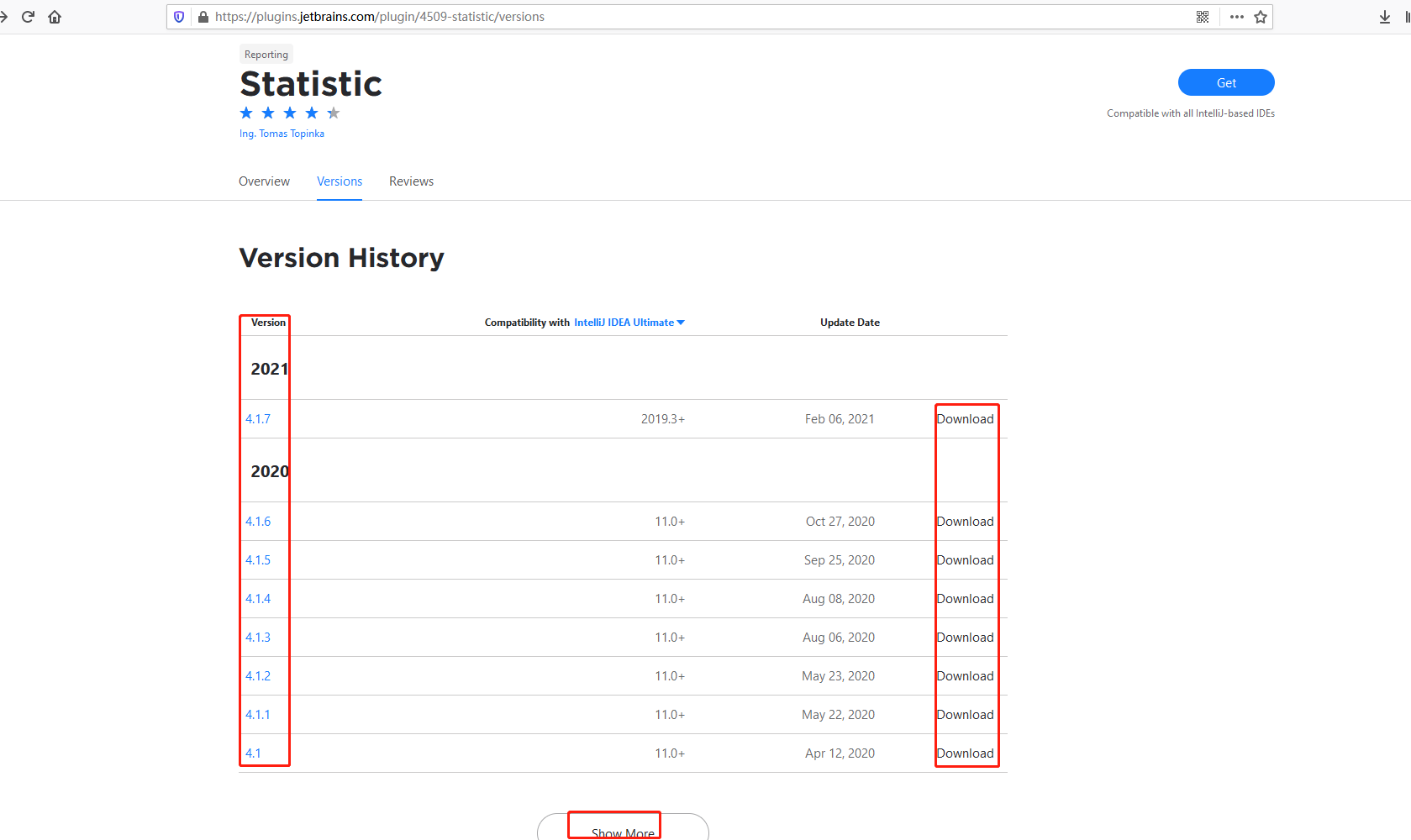Open version 4.1.2 link
The height and width of the screenshot is (840, 1411).
click(x=258, y=676)
